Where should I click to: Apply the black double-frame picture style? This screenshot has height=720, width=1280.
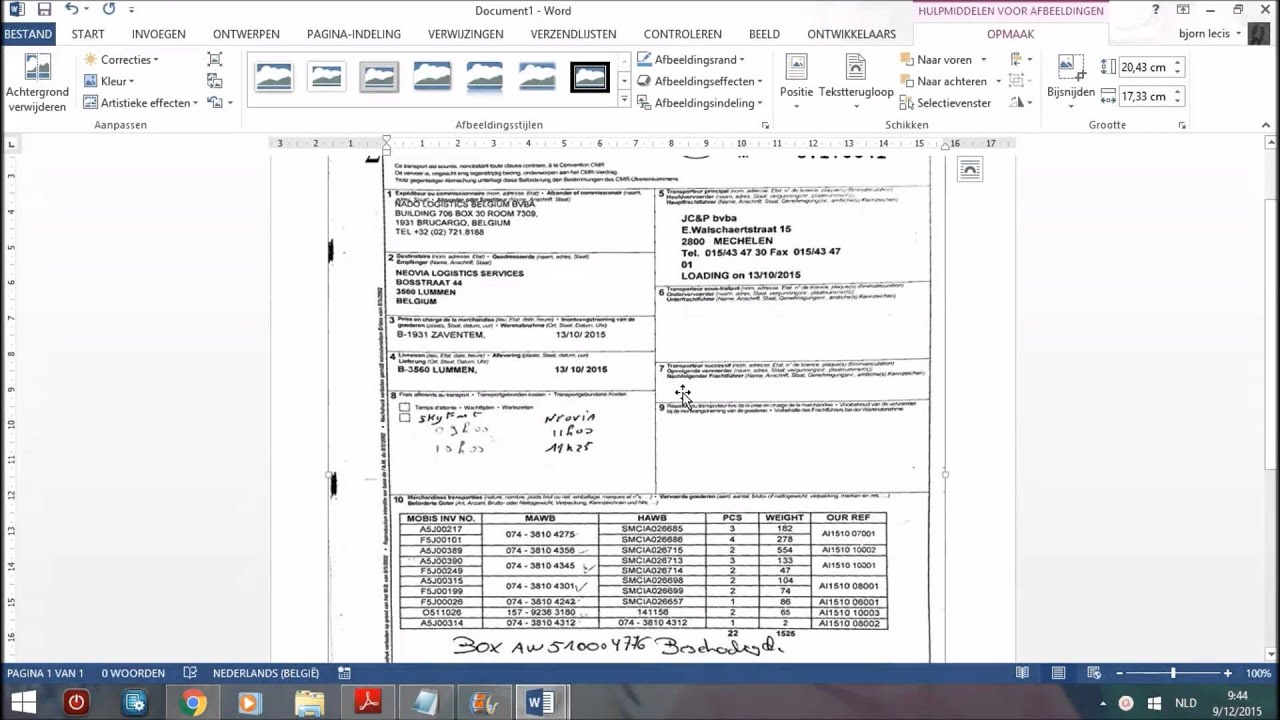point(590,77)
